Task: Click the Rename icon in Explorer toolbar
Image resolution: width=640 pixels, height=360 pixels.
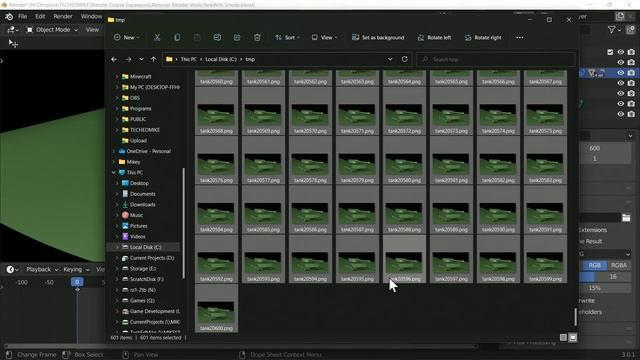Action: pos(217,38)
